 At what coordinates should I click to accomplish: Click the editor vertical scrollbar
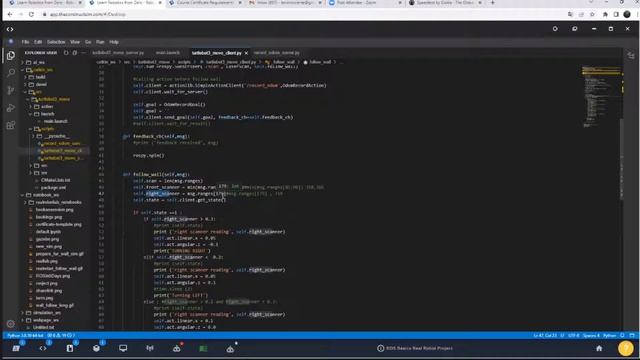pos(622,159)
